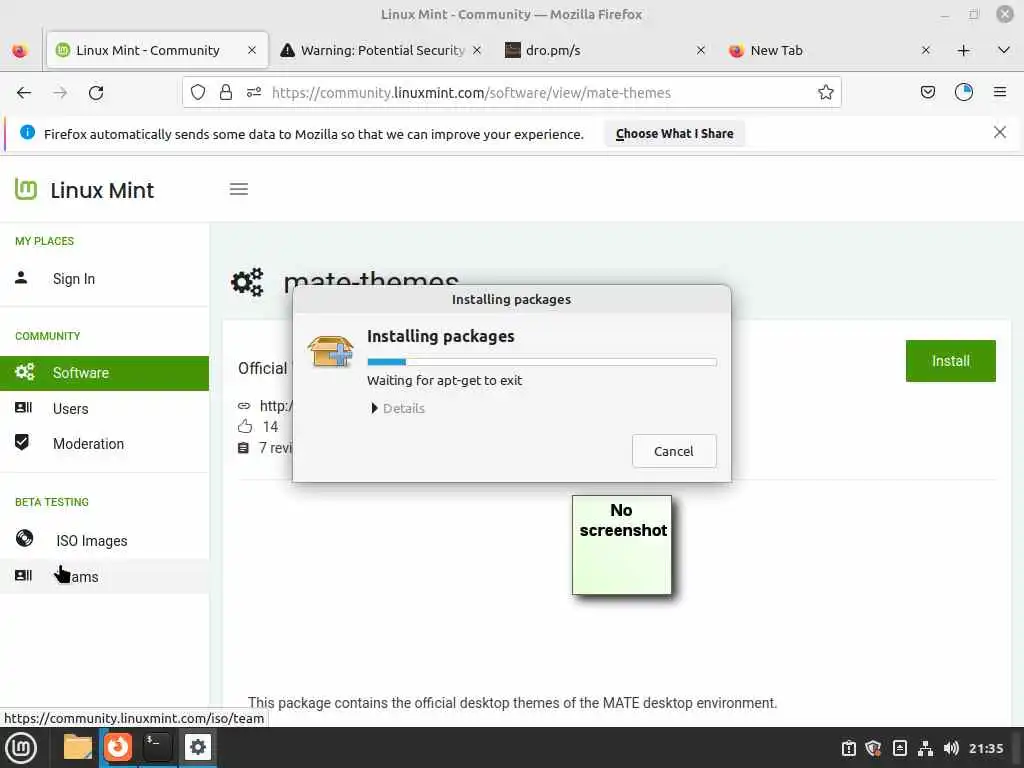Screen dimensions: 1024x768
Task: Click the installation progress bar
Action: coord(542,362)
